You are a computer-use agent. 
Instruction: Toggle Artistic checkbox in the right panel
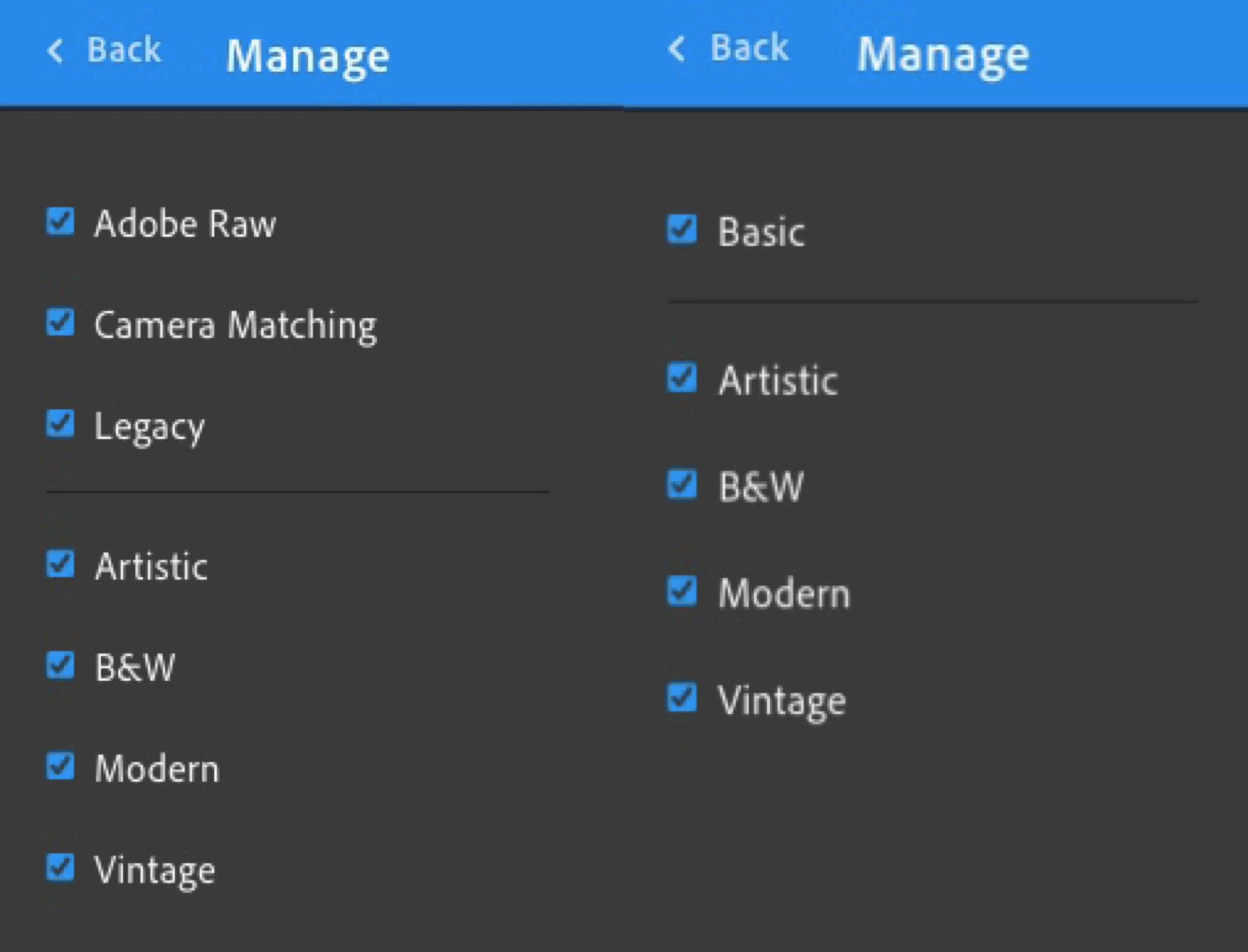tap(681, 378)
